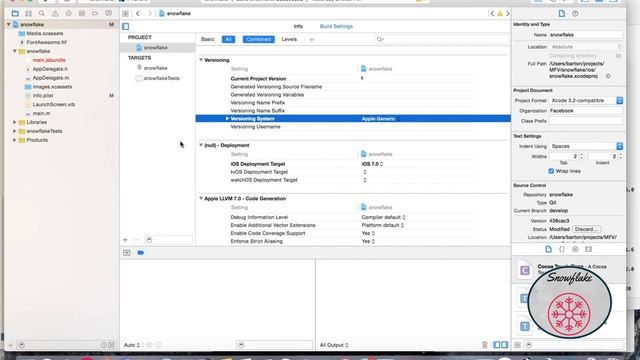640x360 pixels.
Task: Expand the Products group
Action: point(15,140)
